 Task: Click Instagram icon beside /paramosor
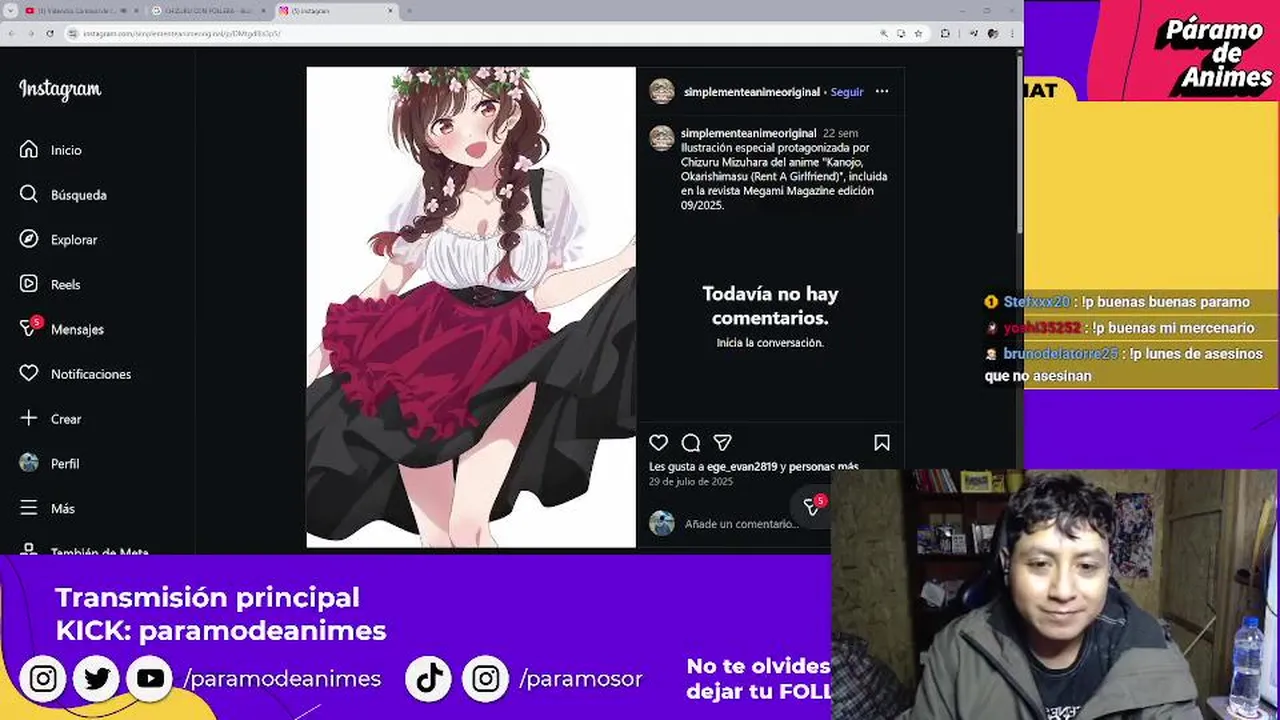(x=486, y=678)
